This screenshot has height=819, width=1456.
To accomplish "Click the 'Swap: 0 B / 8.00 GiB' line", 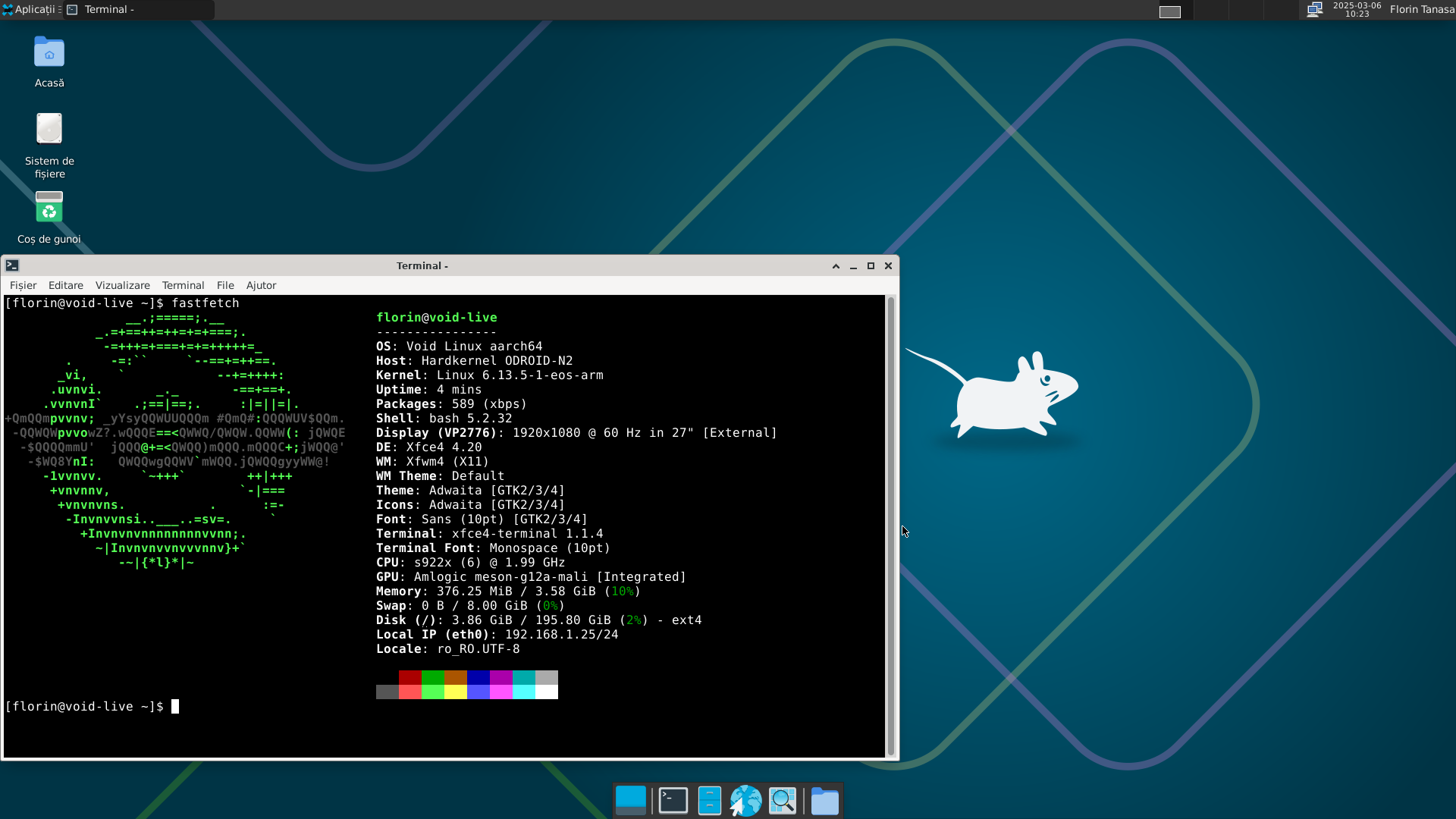I will coord(471,606).
